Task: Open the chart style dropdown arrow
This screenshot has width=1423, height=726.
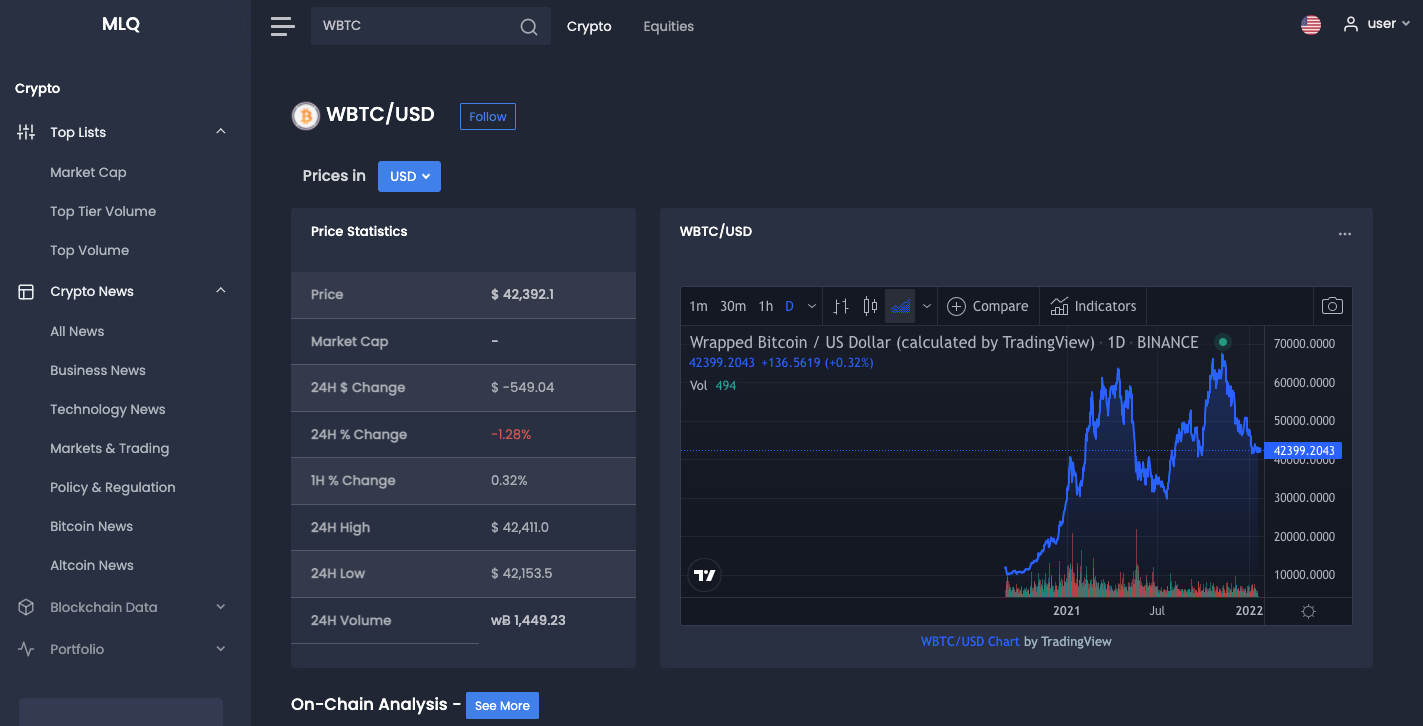Action: click(927, 306)
